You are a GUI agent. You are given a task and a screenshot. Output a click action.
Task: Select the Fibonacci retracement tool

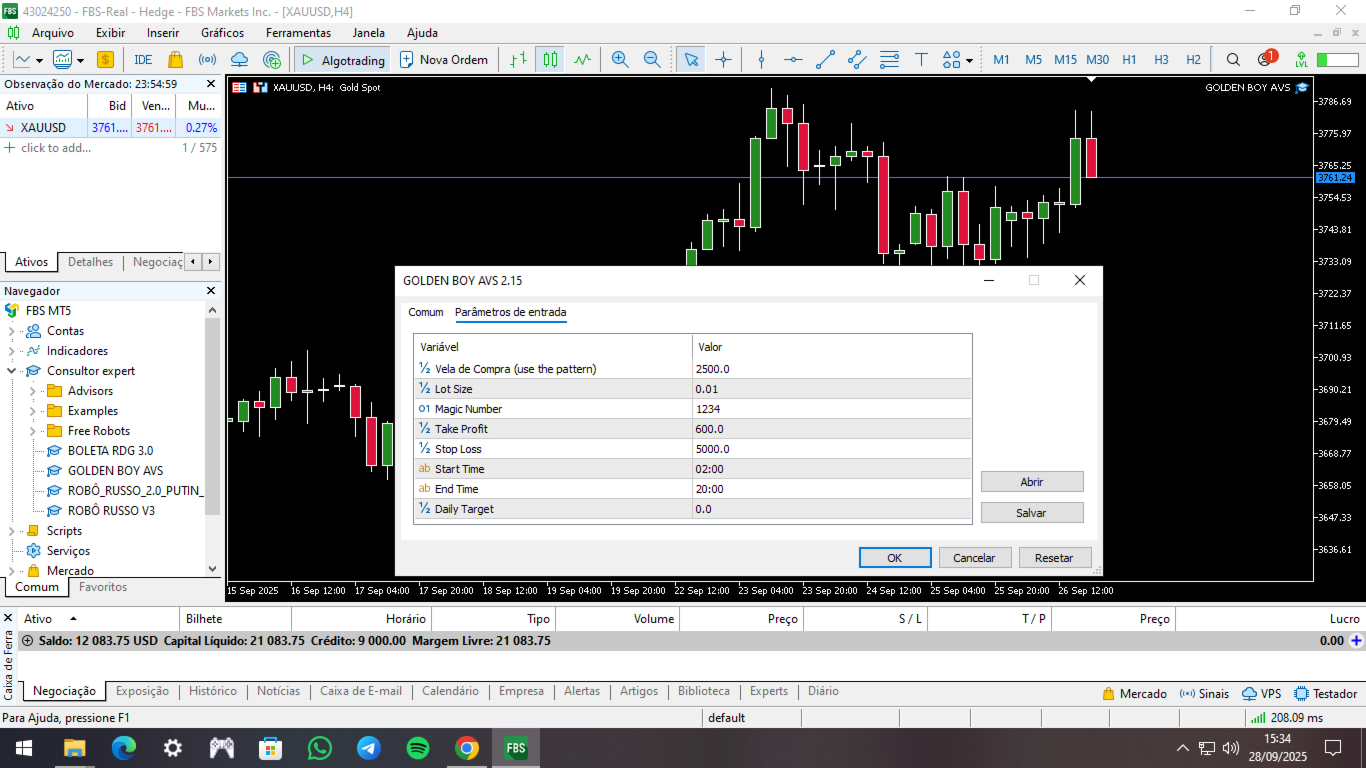[x=889, y=59]
